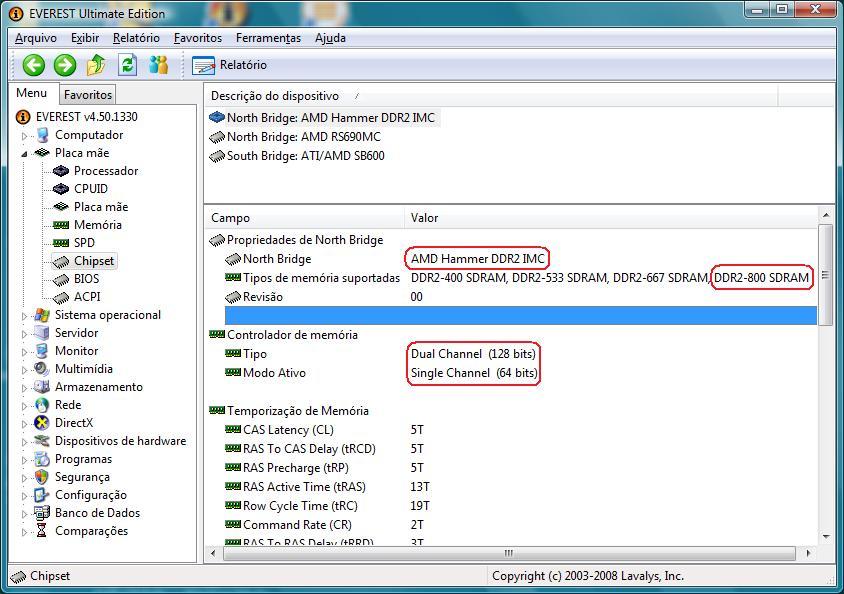Collapse the Placa mãe tree node

24,154
